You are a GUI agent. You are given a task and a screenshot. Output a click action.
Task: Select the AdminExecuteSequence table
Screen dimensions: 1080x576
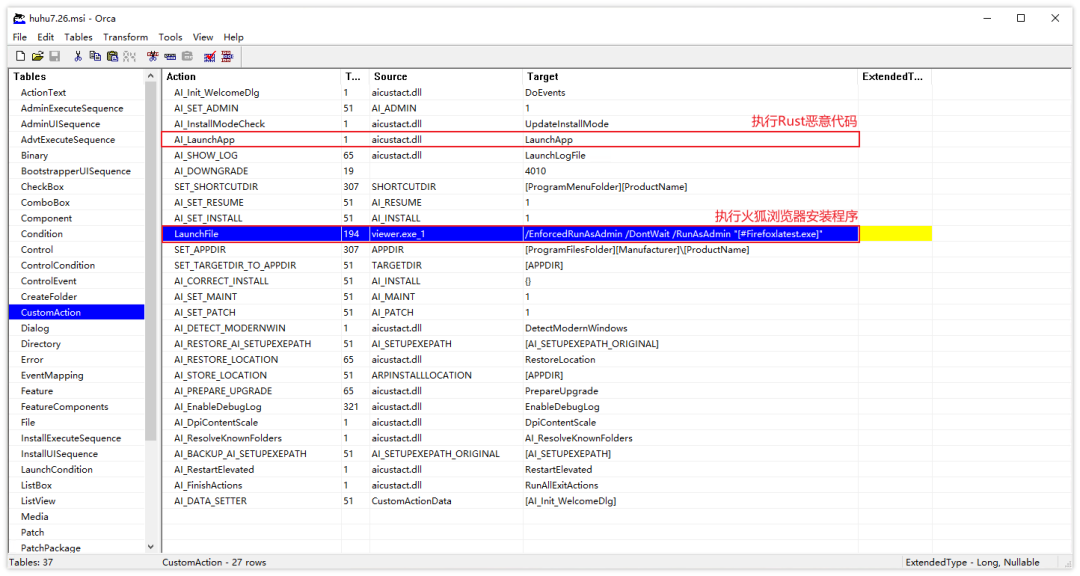(72, 108)
